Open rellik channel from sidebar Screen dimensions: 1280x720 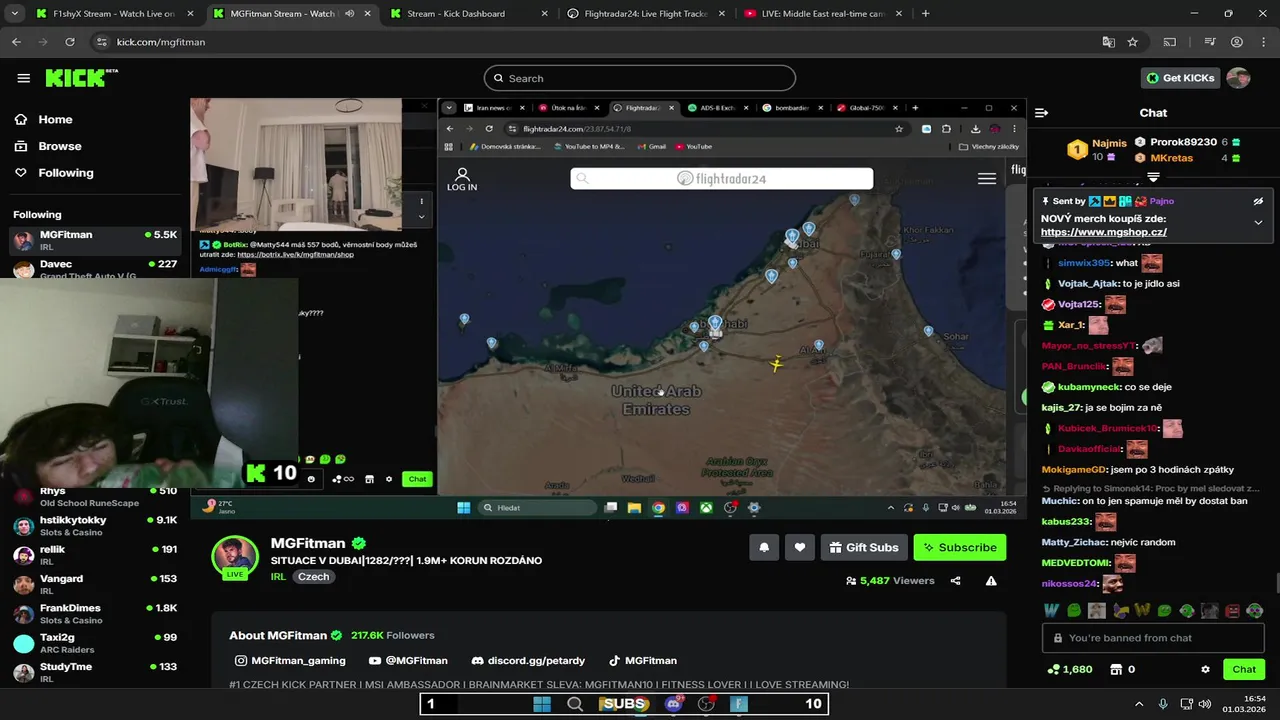pyautogui.click(x=95, y=554)
